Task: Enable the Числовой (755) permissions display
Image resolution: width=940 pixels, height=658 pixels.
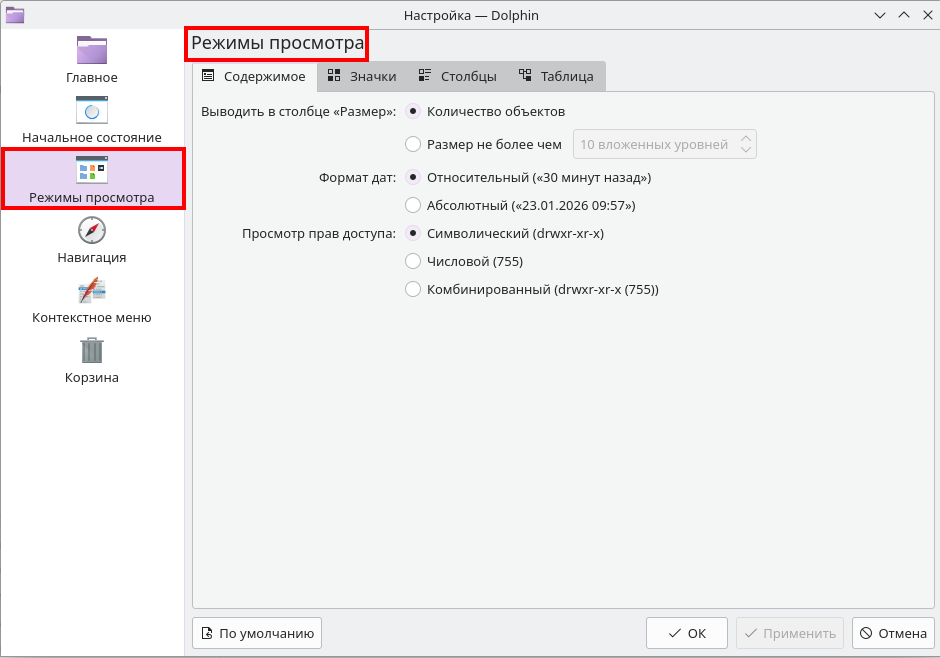Action: tap(413, 262)
